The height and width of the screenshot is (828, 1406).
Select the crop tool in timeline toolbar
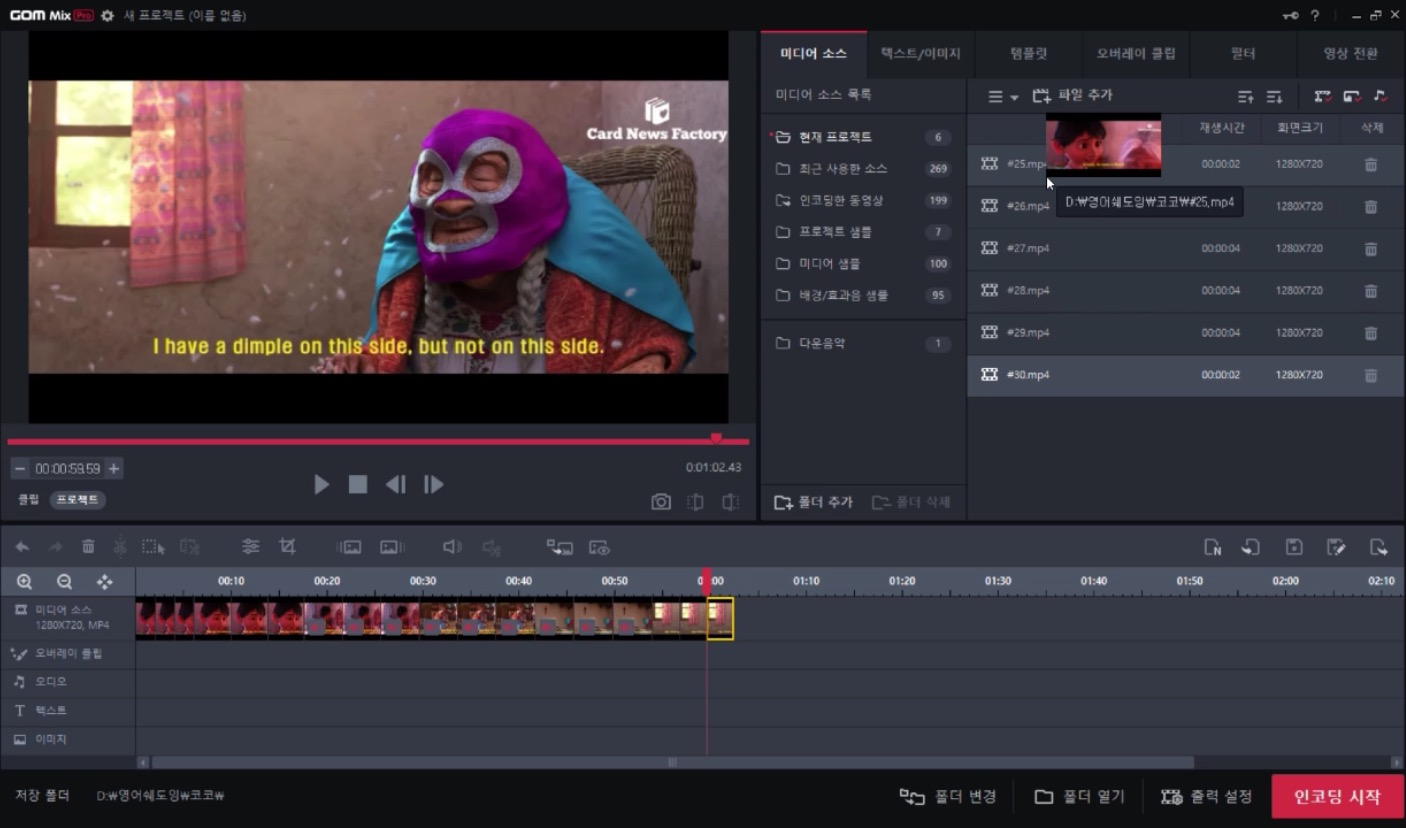[x=288, y=547]
